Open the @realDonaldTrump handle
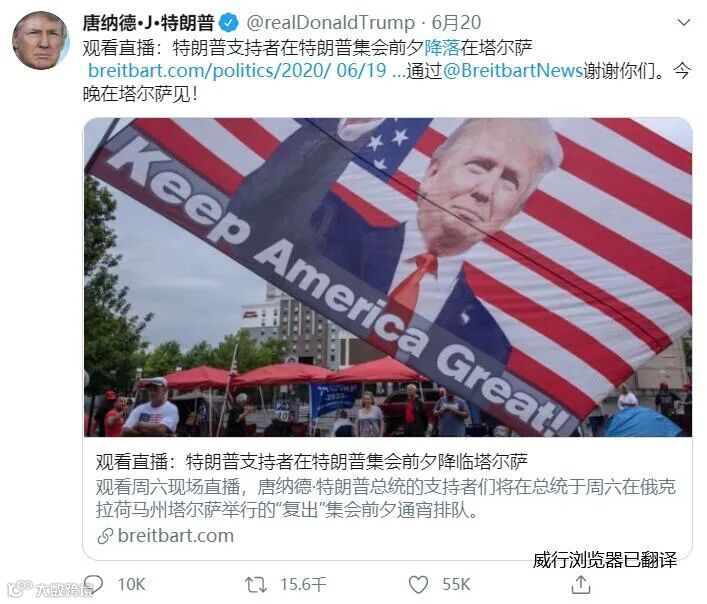This screenshot has width=707, height=604. pyautogui.click(x=331, y=23)
